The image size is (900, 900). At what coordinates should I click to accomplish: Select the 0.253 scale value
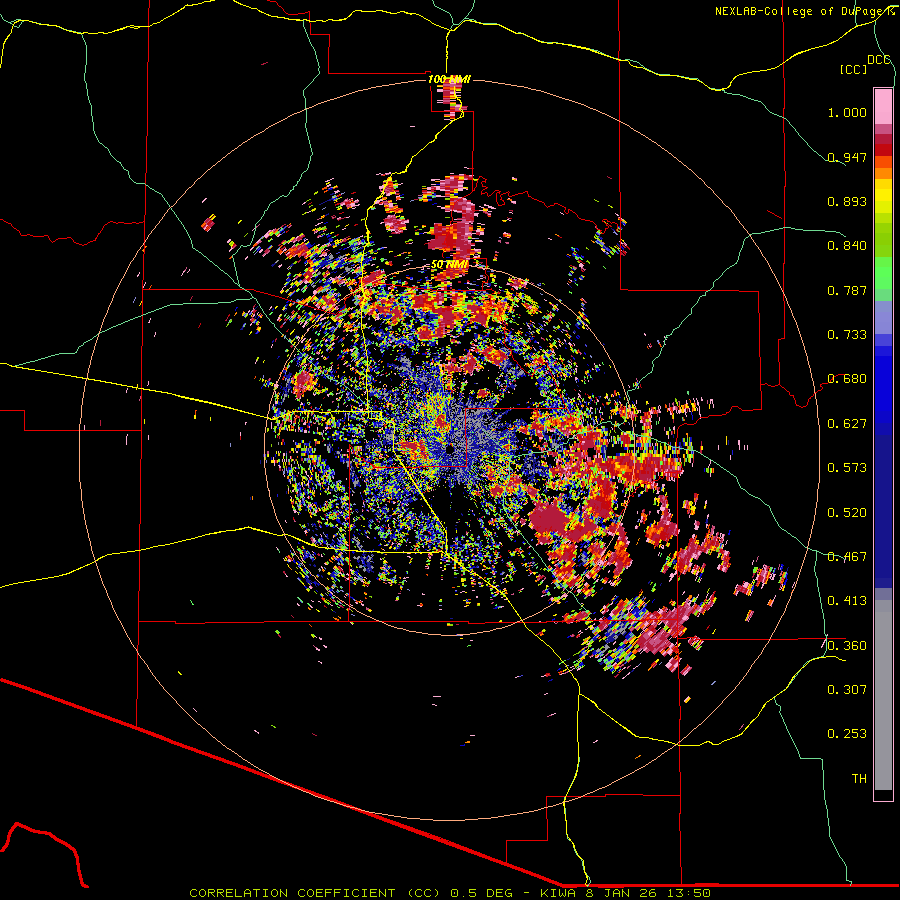(847, 734)
